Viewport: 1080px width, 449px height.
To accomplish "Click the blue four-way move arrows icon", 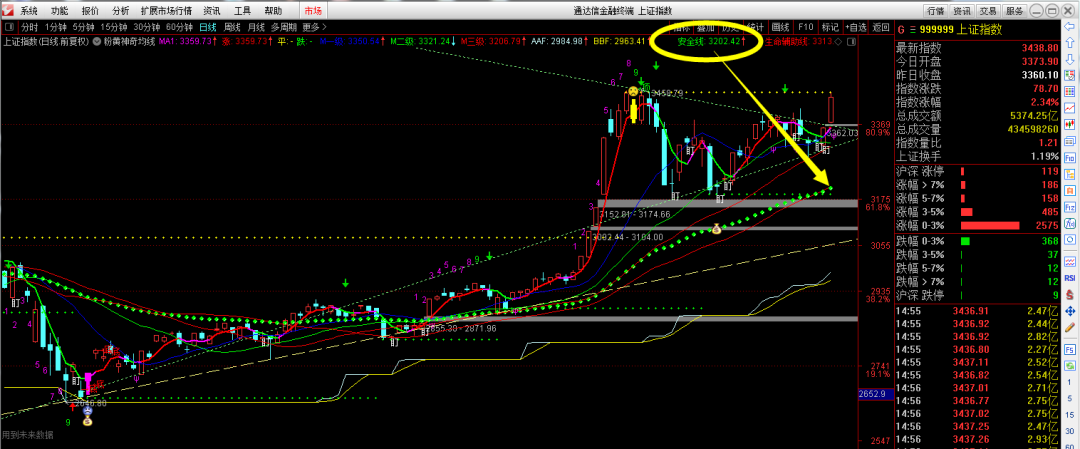I will (x=1070, y=311).
